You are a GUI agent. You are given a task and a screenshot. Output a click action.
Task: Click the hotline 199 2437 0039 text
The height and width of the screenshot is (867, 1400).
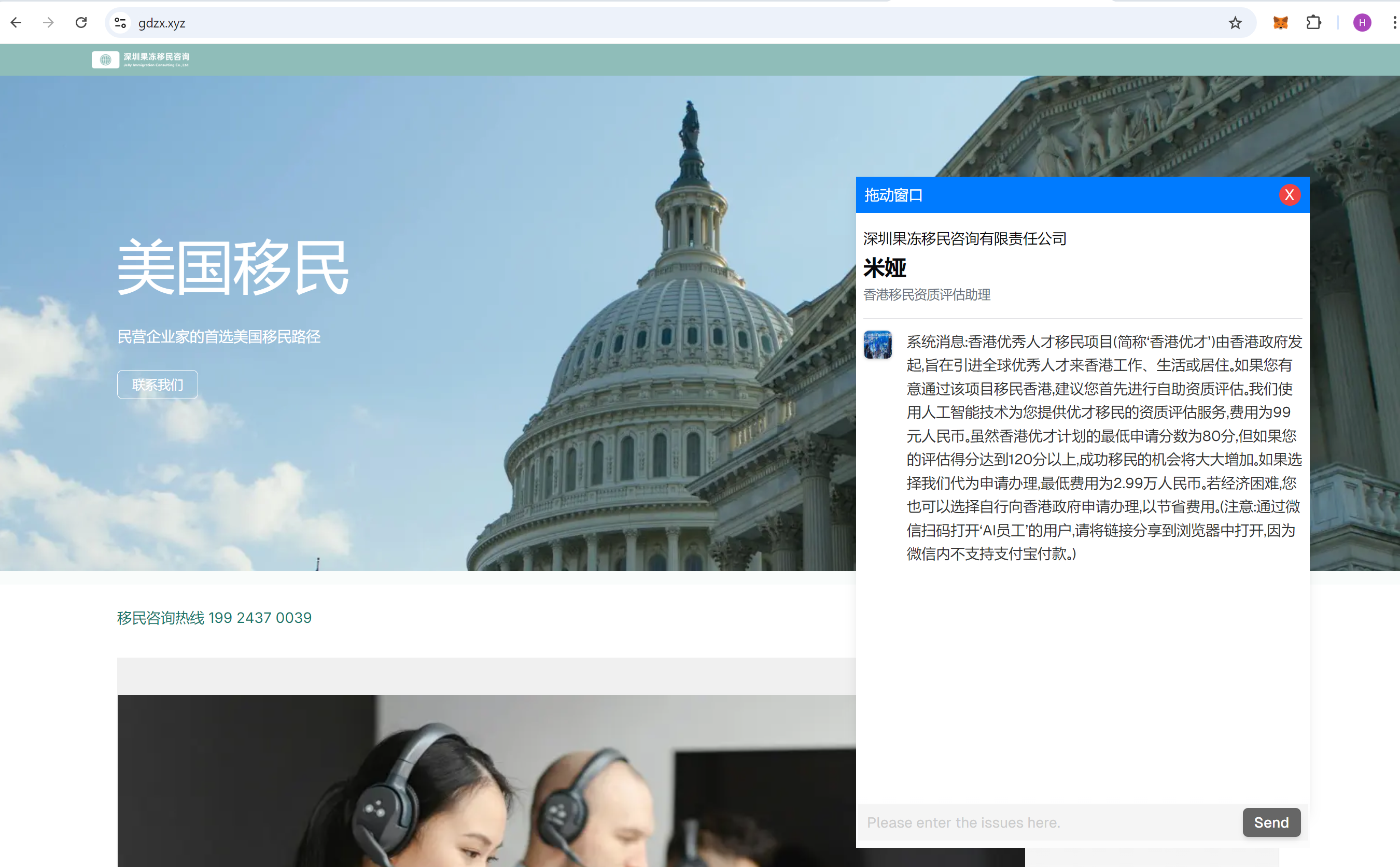pos(214,618)
